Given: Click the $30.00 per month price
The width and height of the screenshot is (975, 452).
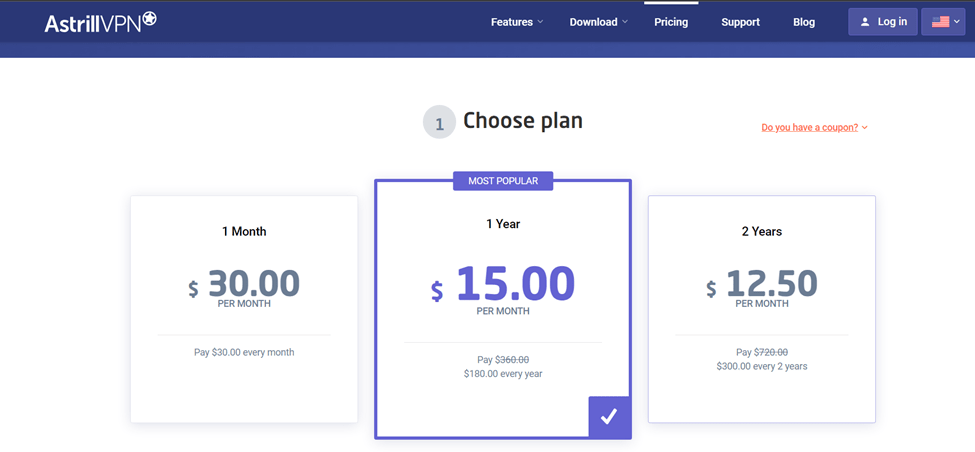Looking at the screenshot, I should point(244,285).
